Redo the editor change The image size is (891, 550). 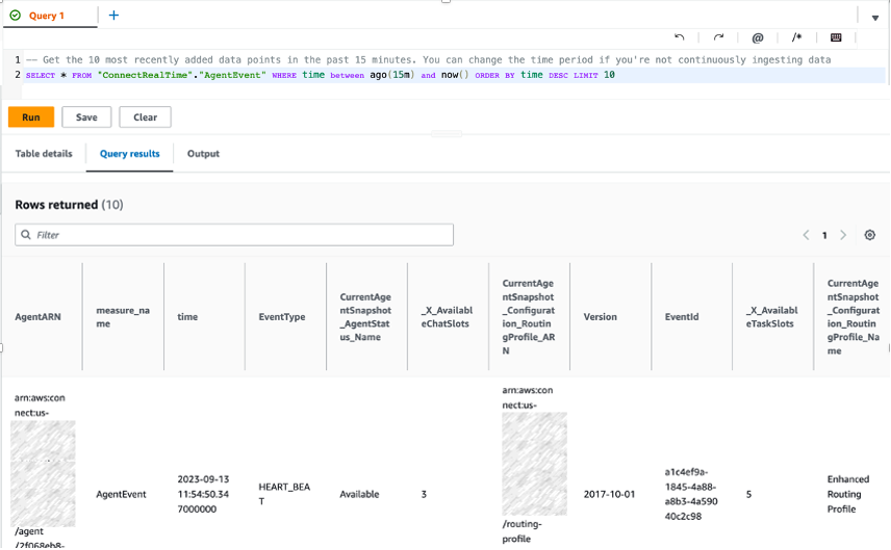(718, 38)
